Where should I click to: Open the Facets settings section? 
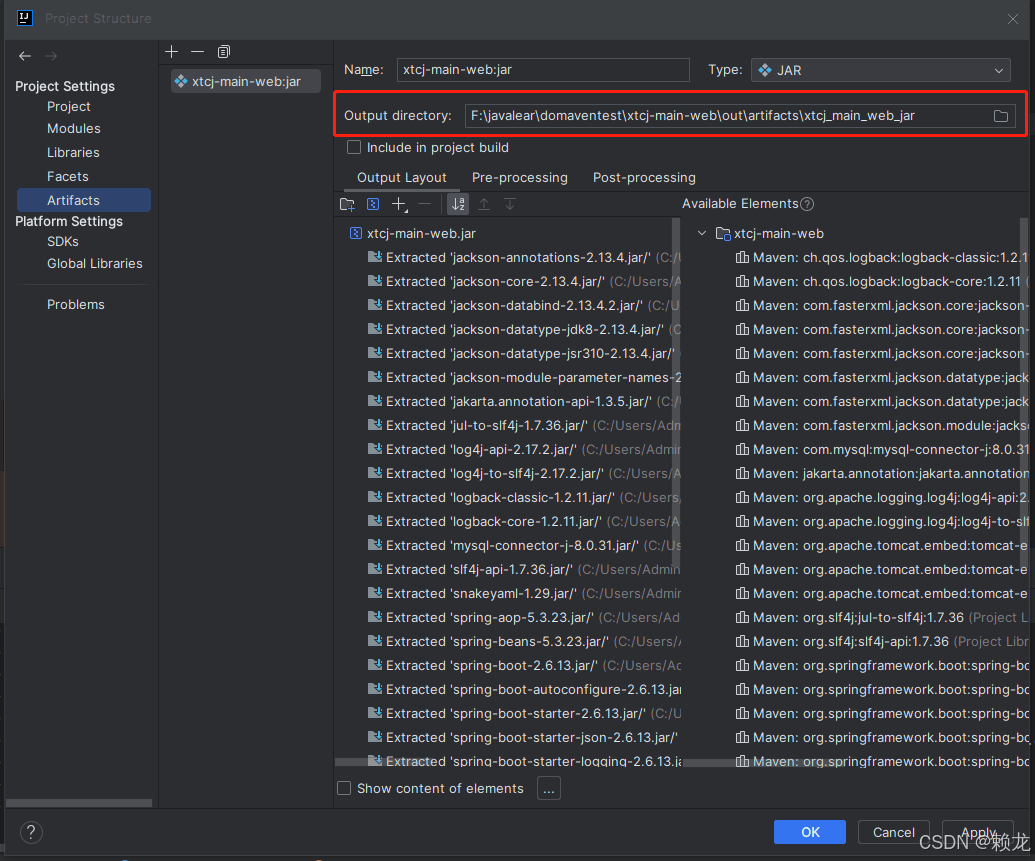coord(67,176)
